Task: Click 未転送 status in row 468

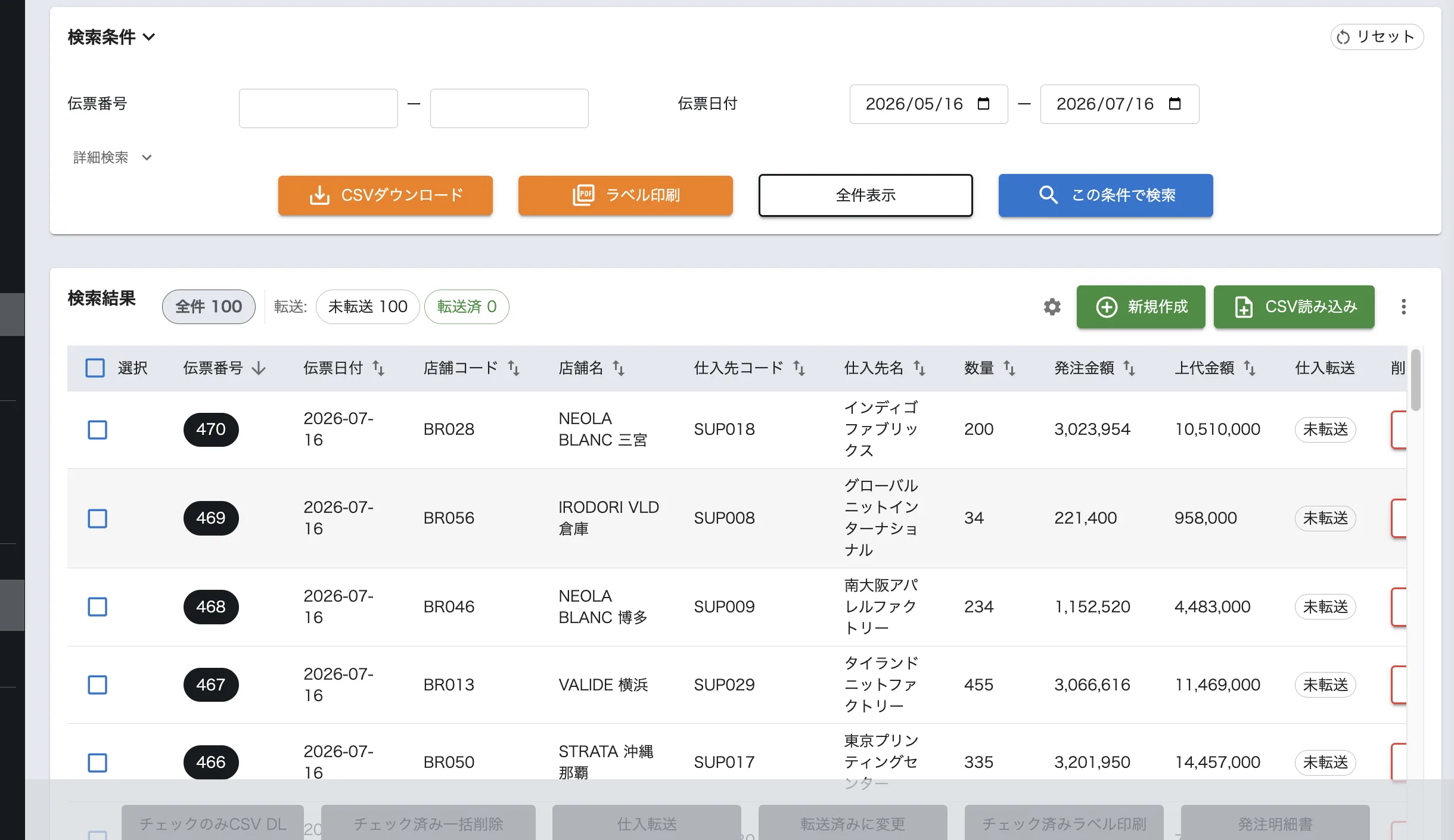Action: pyautogui.click(x=1325, y=607)
